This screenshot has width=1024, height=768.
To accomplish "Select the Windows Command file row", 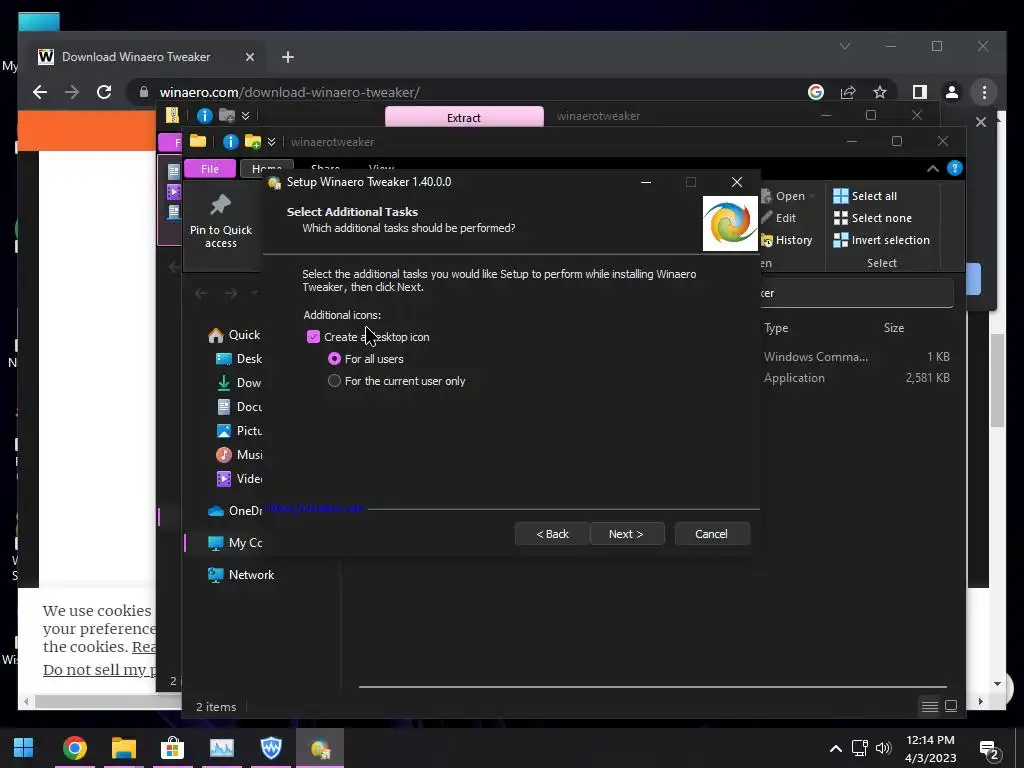I will pos(857,357).
